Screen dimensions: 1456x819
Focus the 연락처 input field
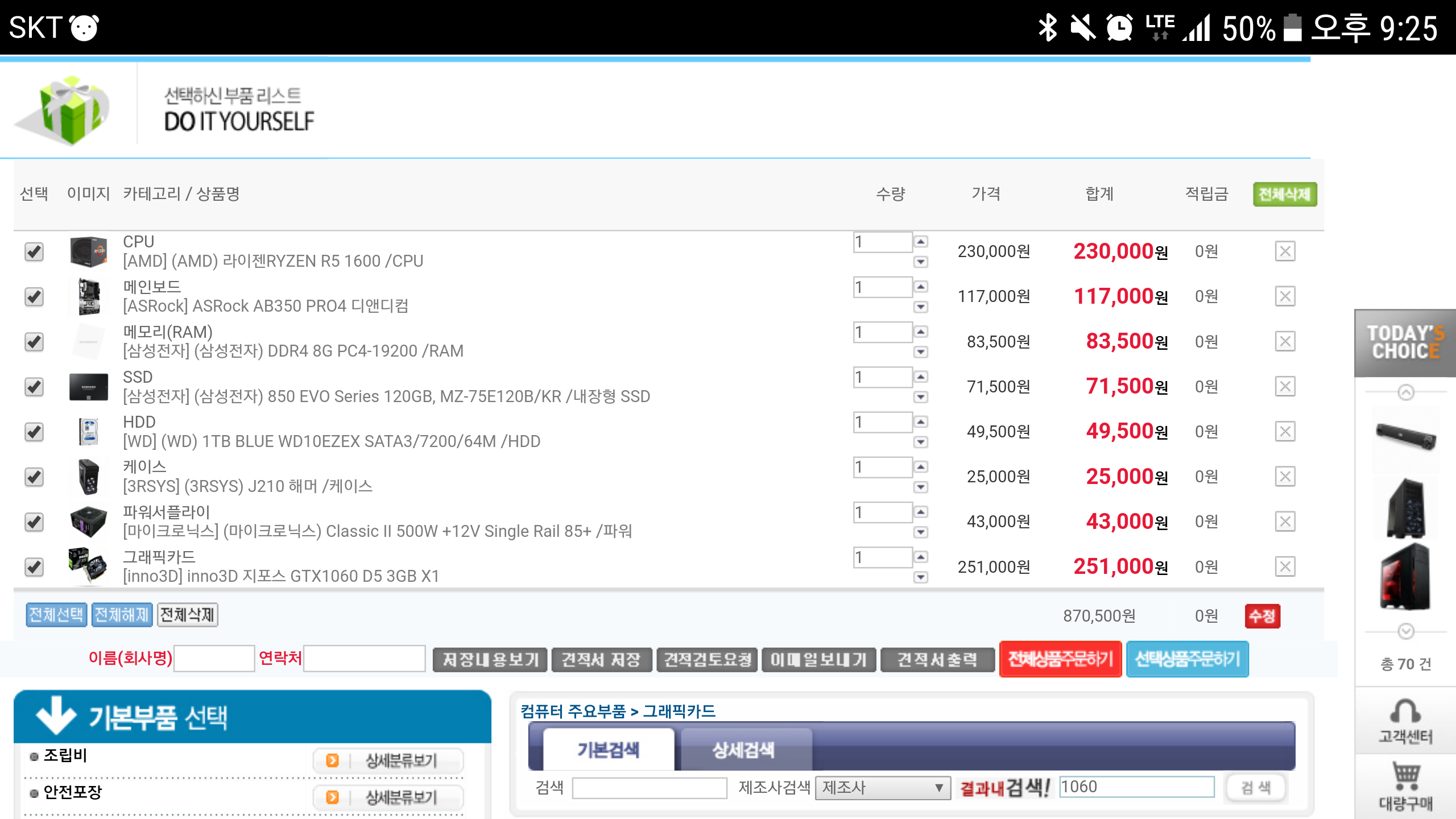pyautogui.click(x=365, y=659)
